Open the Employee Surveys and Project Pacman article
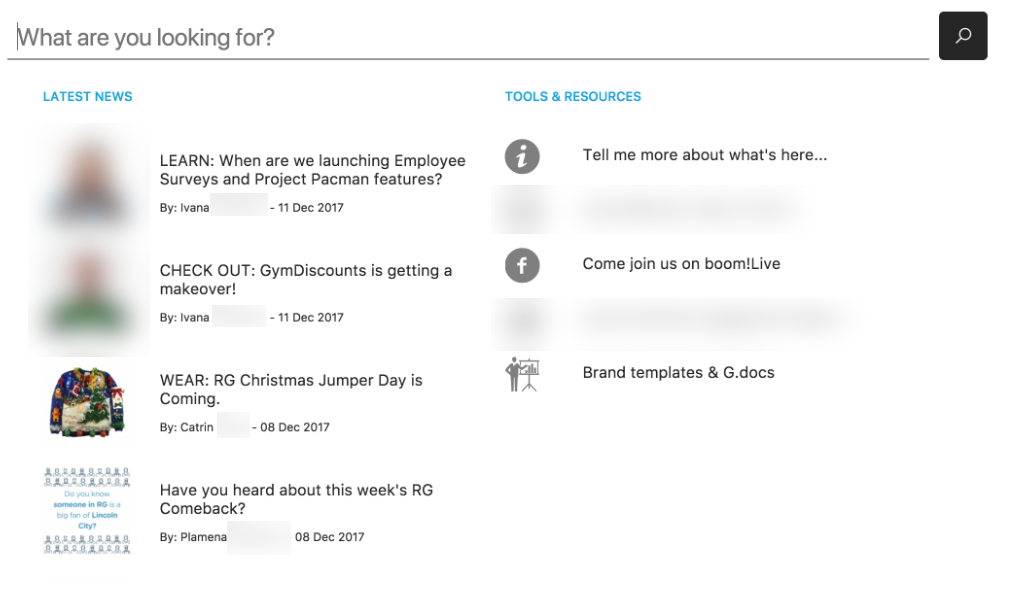This screenshot has width=1009, height=590. 312,170
